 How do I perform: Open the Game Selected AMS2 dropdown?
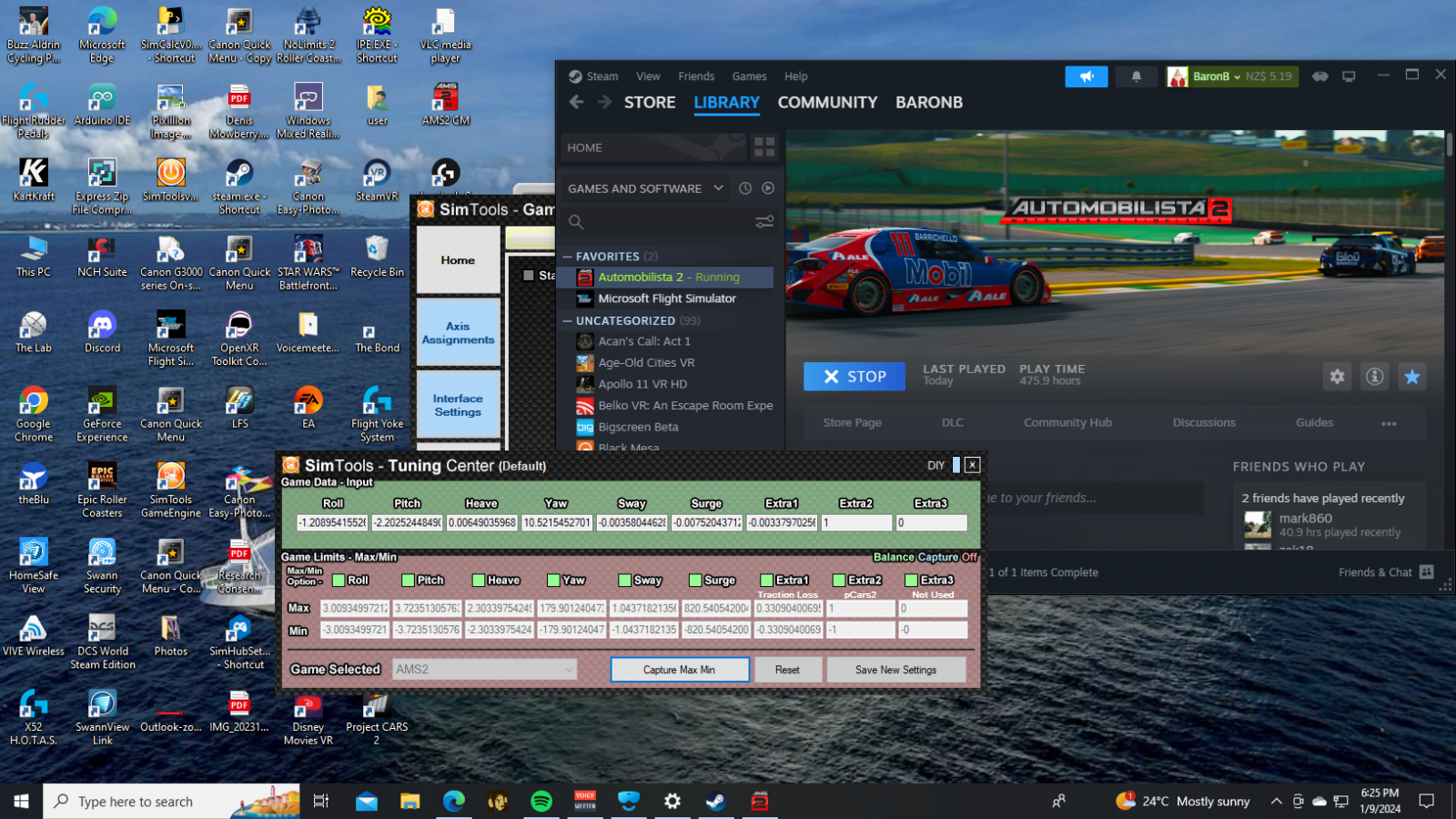[485, 669]
